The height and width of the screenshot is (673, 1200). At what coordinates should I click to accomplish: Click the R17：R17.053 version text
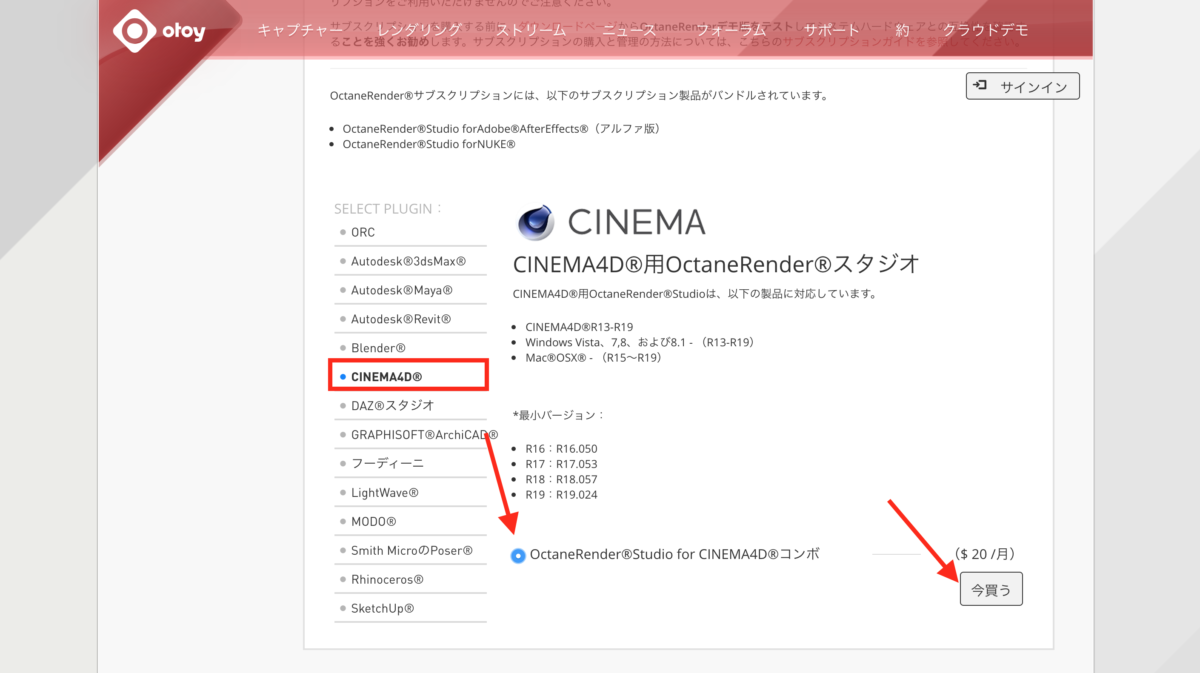pyautogui.click(x=561, y=464)
